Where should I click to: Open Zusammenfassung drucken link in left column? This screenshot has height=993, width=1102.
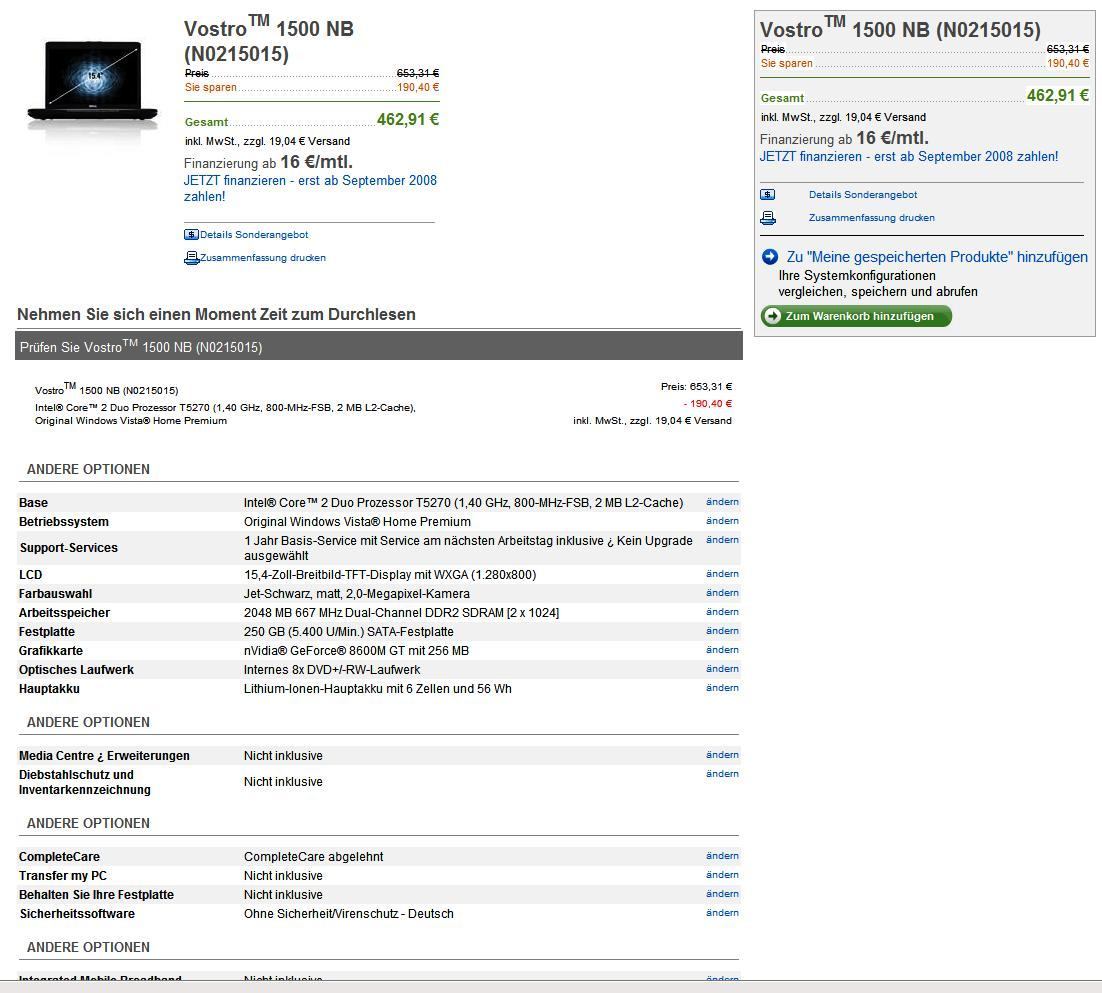(x=263, y=258)
